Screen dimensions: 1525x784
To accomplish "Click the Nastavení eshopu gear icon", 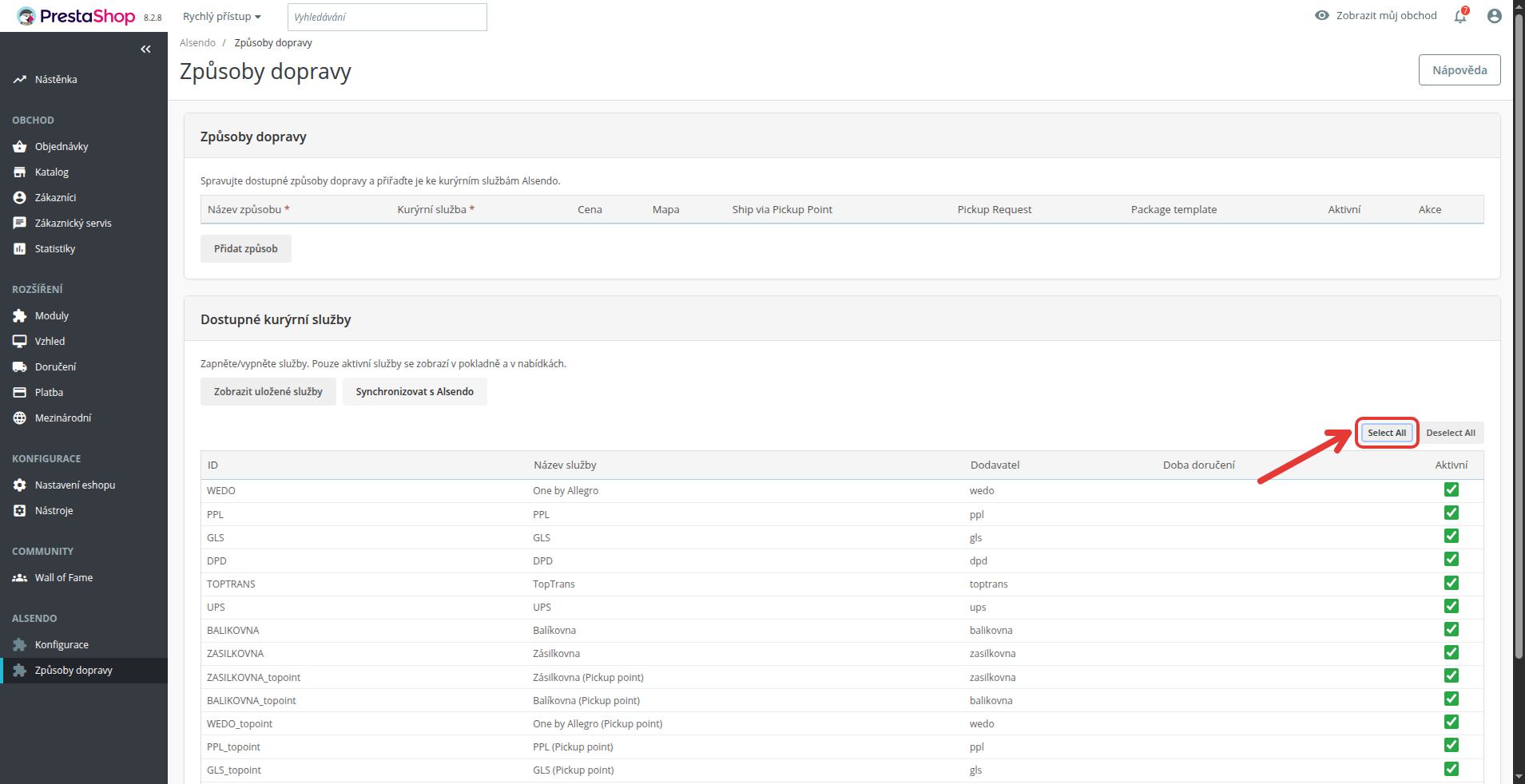I will pyautogui.click(x=20, y=485).
